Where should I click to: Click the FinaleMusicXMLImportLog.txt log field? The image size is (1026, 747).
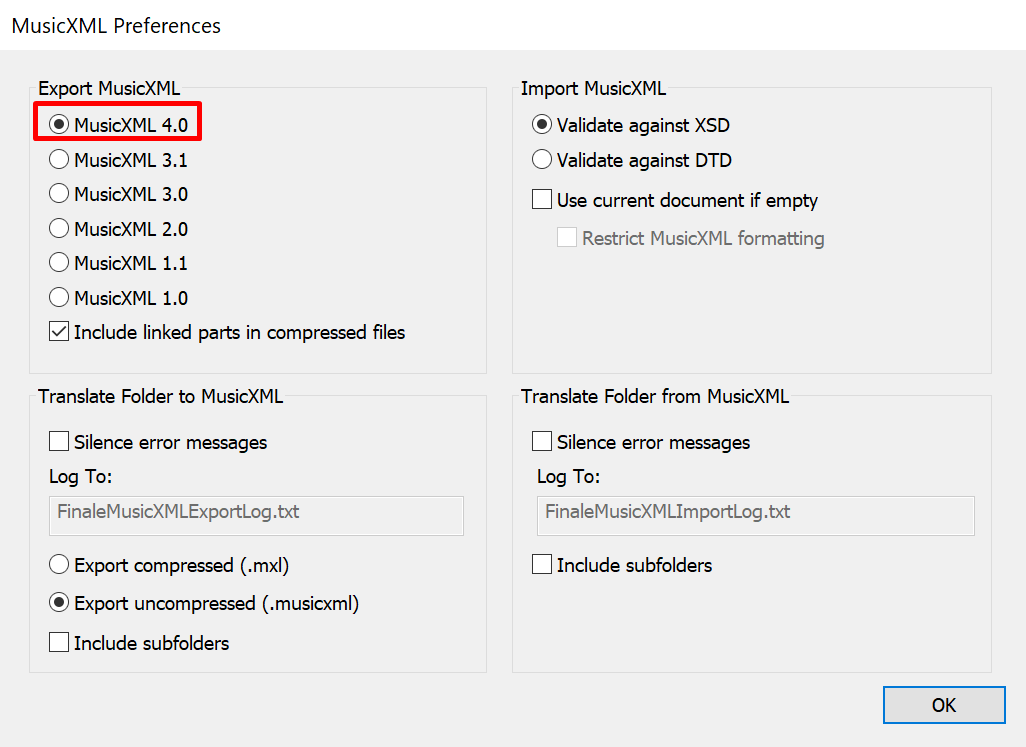[755, 515]
